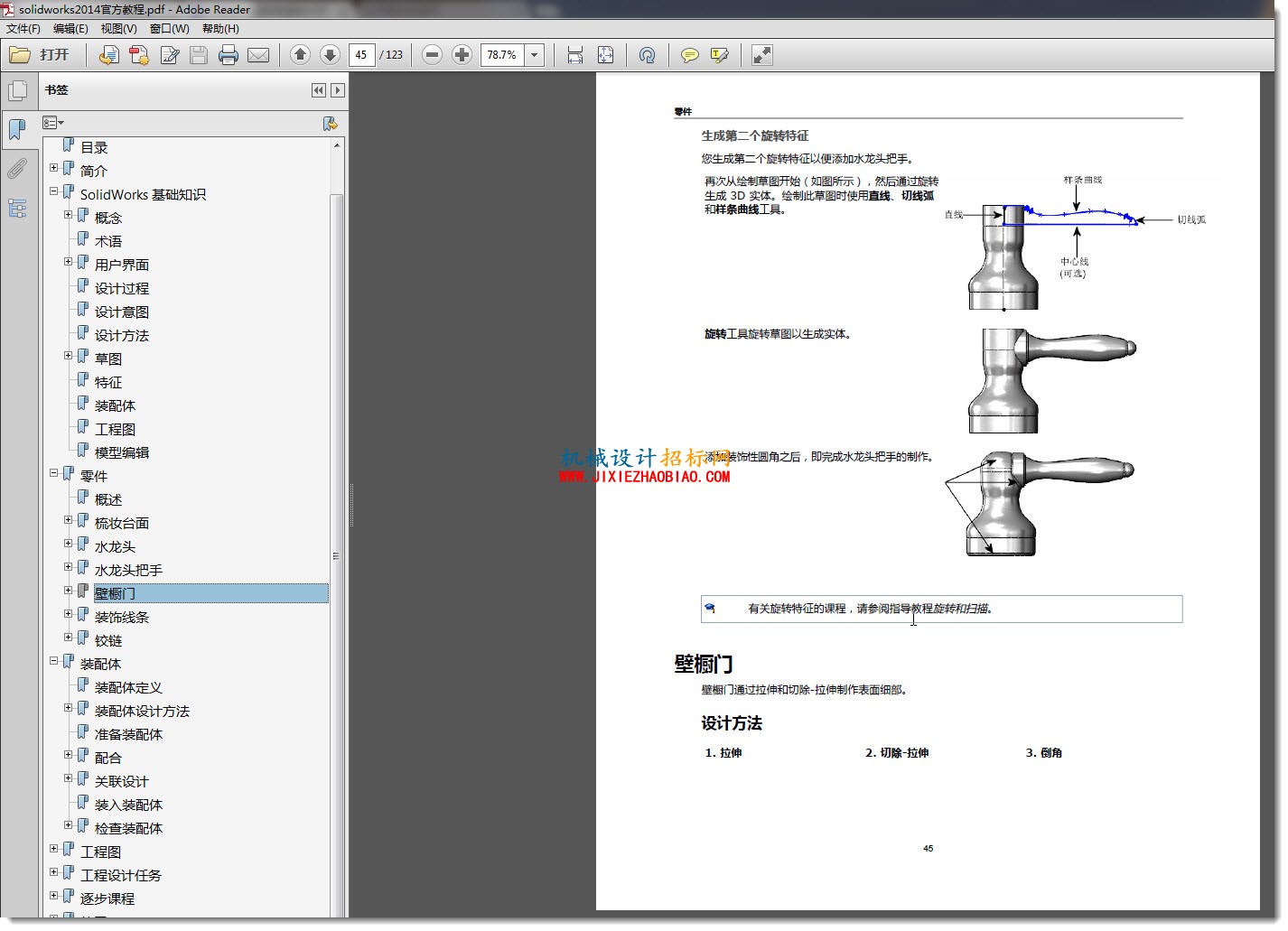The image size is (1288, 931).
Task: Click the sign/edit document icon
Action: (x=169, y=55)
